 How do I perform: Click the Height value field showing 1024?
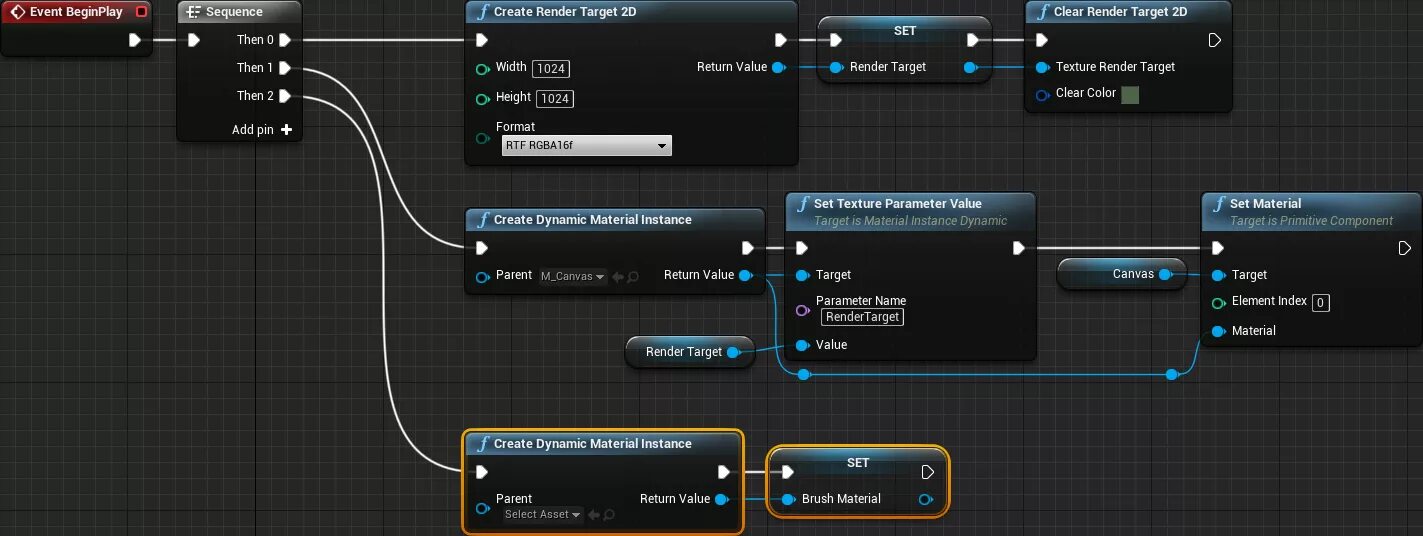pos(555,98)
